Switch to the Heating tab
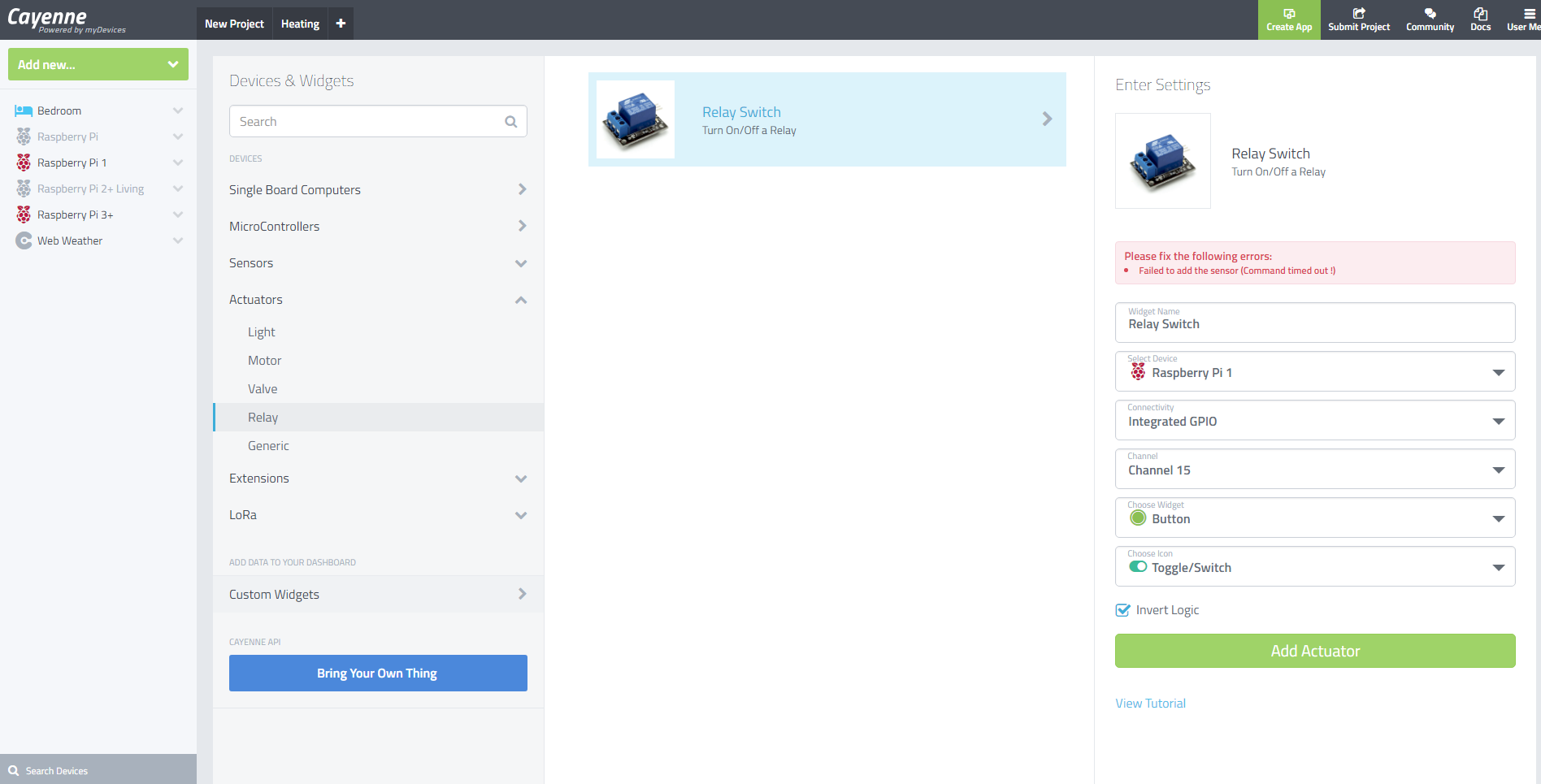This screenshot has width=1541, height=784. pyautogui.click(x=300, y=24)
